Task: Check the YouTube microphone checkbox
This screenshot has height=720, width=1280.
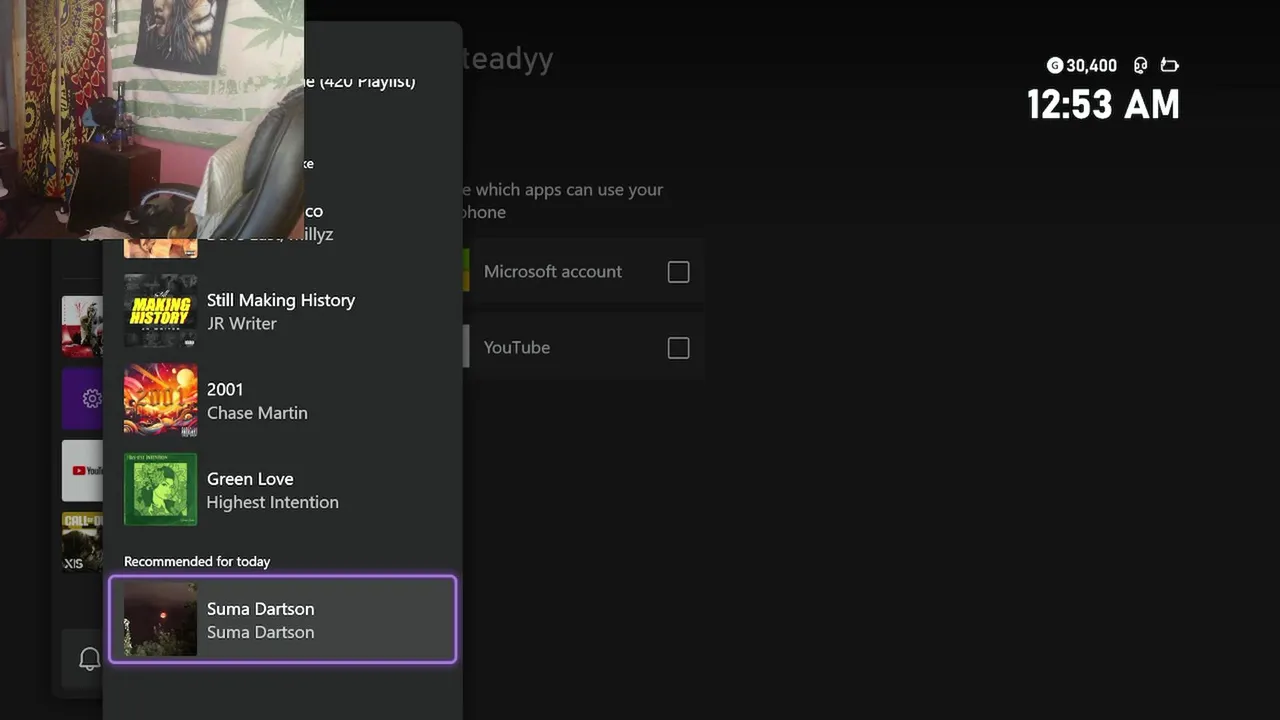Action: 678,347
